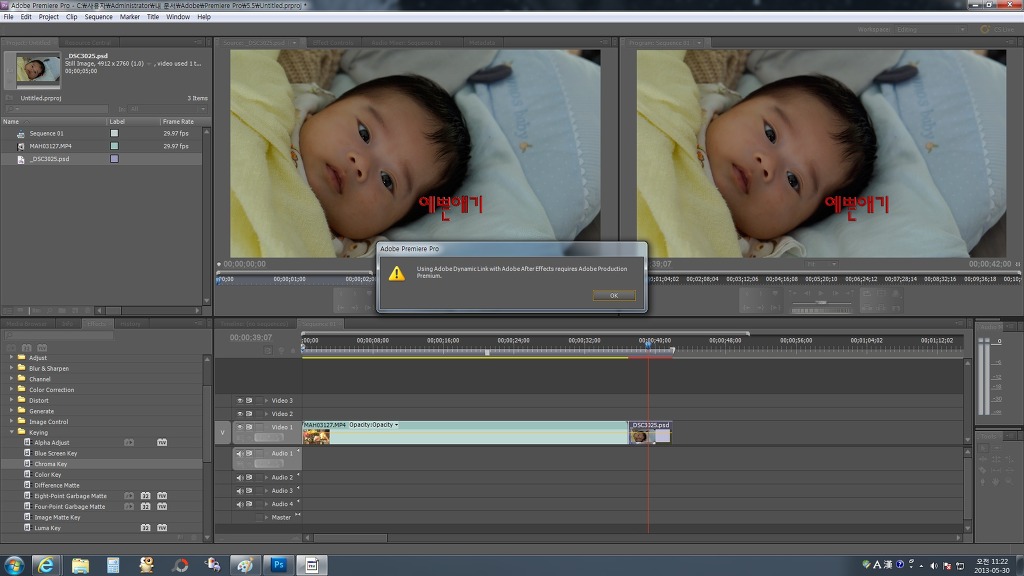Open the Marker menu
1024x576 pixels.
pos(130,17)
